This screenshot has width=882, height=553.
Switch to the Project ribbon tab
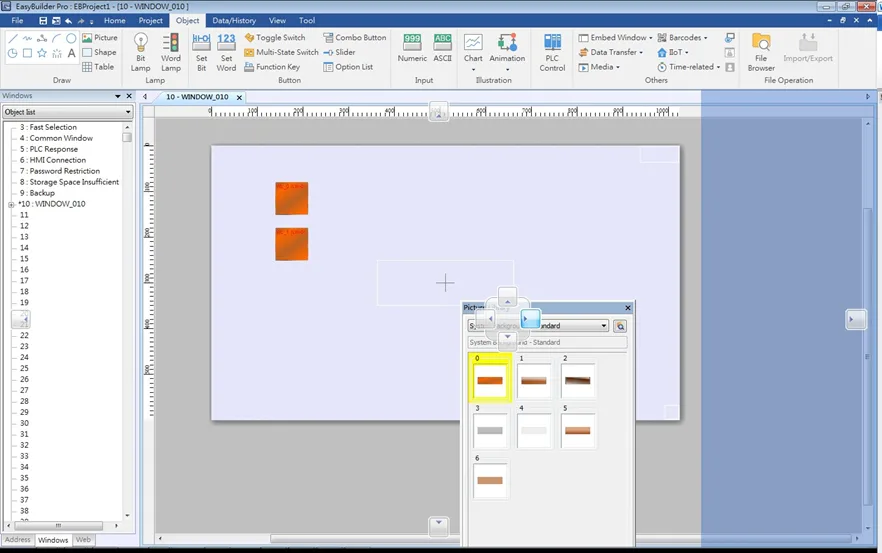pos(151,21)
